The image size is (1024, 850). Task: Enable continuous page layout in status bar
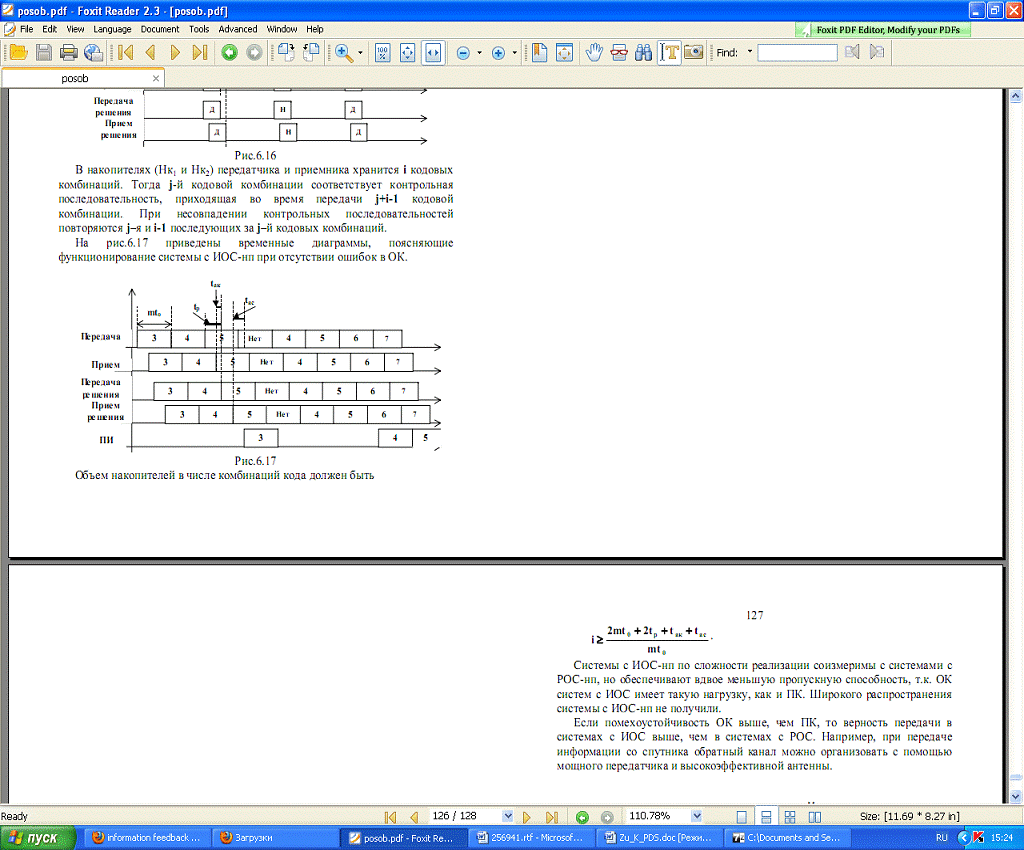coord(763,816)
